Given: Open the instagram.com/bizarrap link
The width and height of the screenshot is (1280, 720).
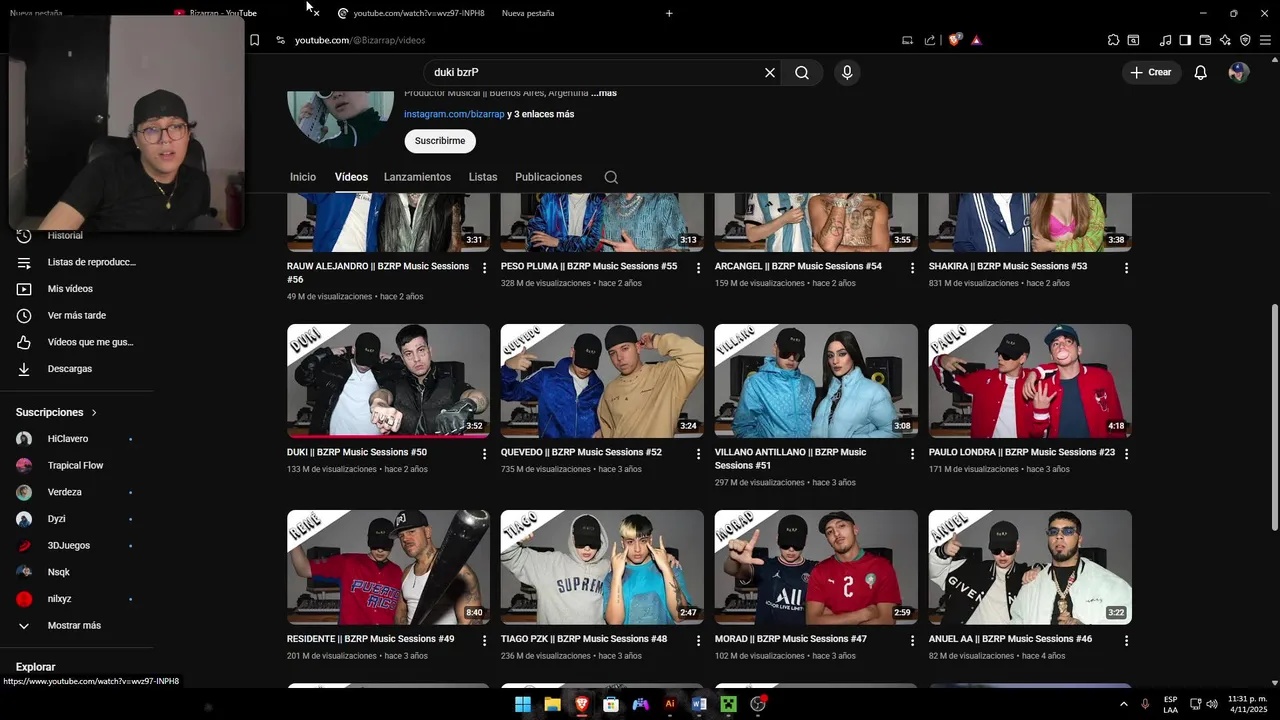Looking at the screenshot, I should tap(454, 114).
